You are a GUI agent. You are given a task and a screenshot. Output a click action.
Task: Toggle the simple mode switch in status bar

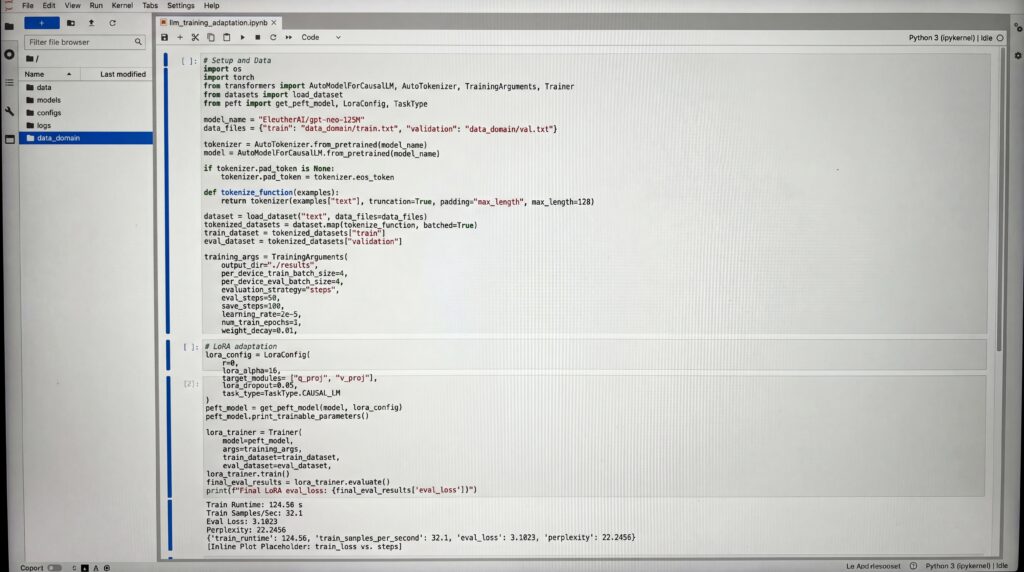click(54, 567)
